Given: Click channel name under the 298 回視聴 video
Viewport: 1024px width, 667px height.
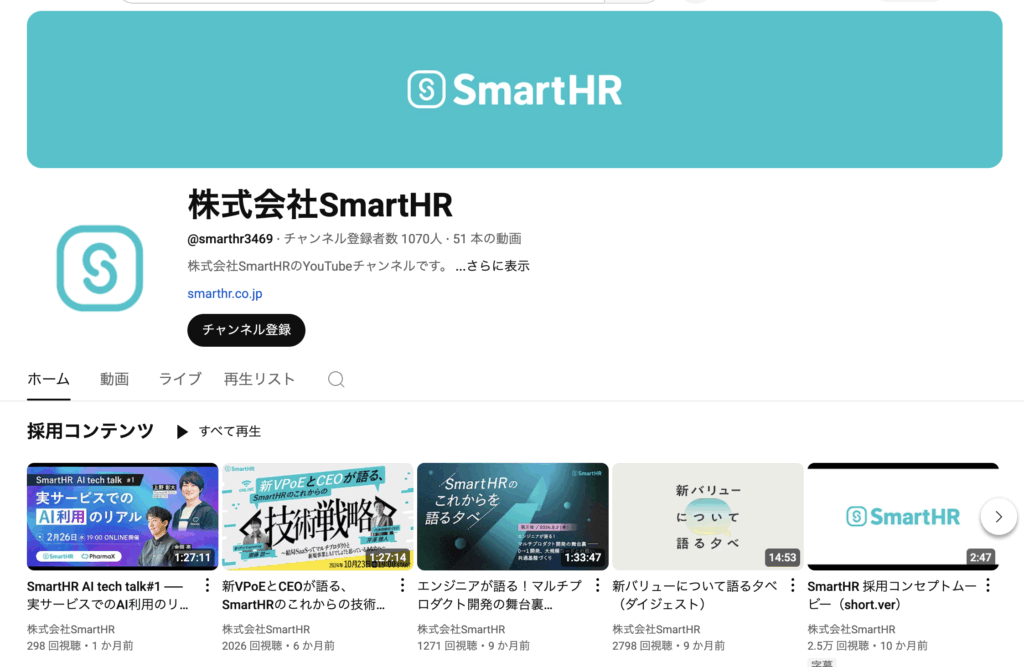Looking at the screenshot, I should tap(71, 629).
